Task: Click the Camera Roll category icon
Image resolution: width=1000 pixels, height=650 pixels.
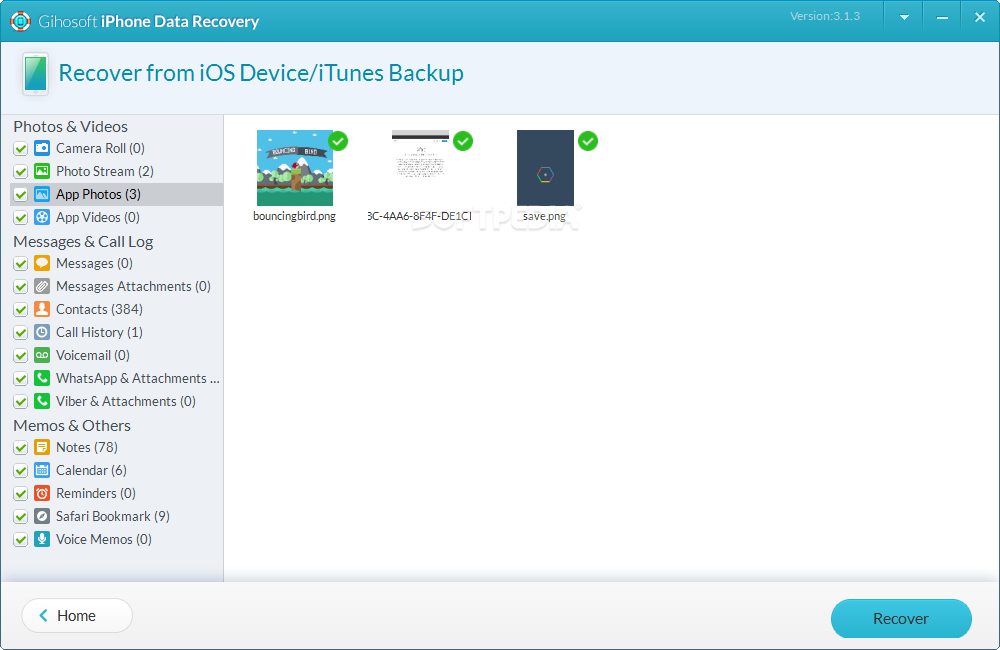Action: tap(42, 148)
